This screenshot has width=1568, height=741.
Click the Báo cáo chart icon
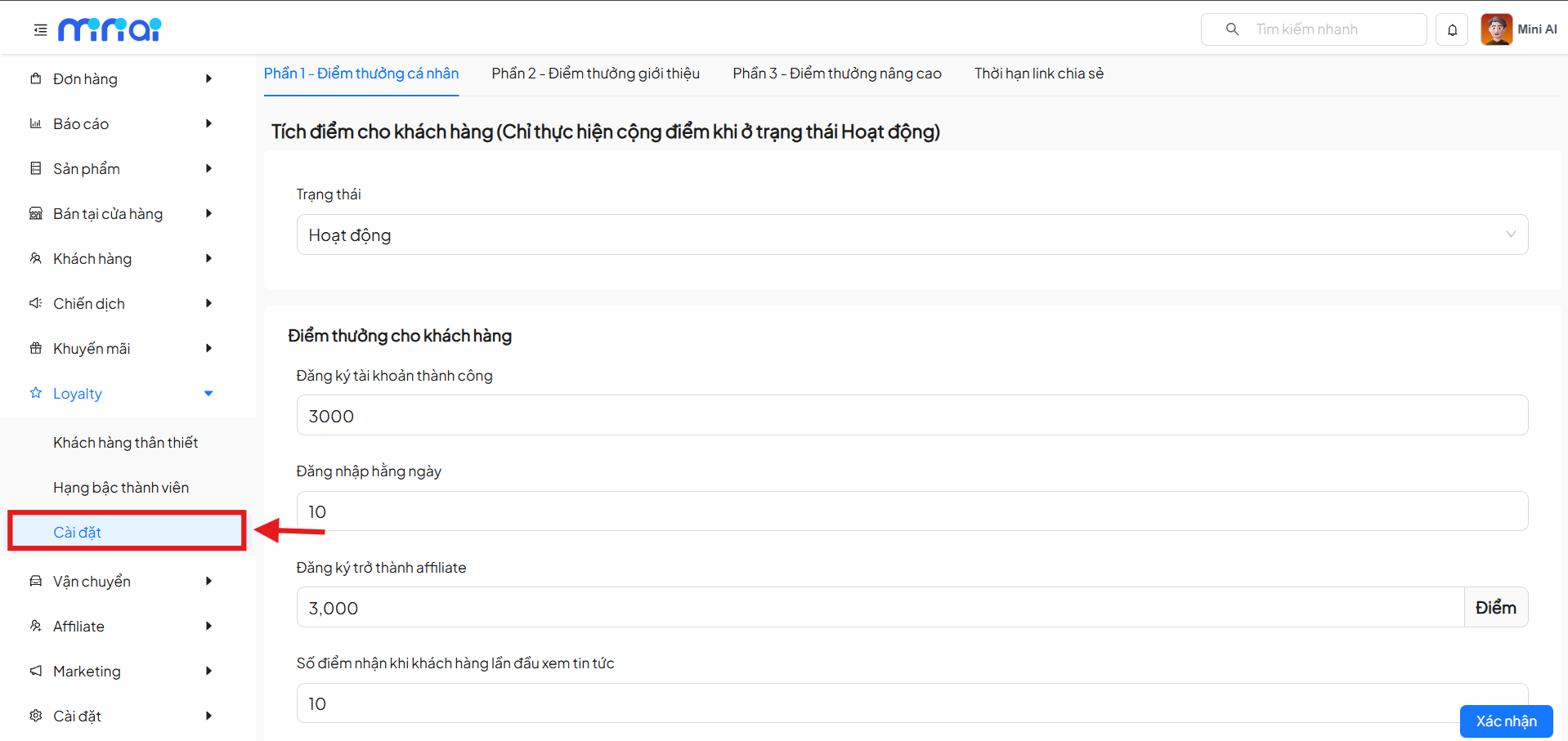36,123
